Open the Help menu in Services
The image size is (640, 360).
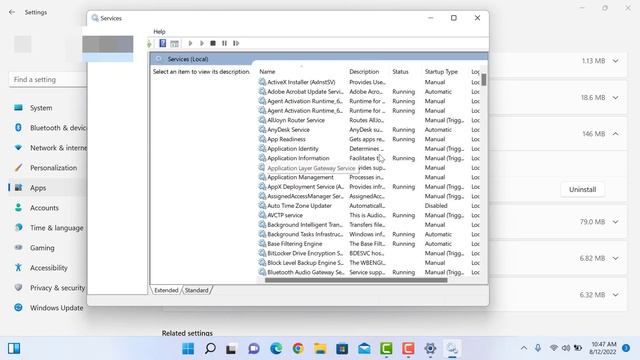pos(159,31)
